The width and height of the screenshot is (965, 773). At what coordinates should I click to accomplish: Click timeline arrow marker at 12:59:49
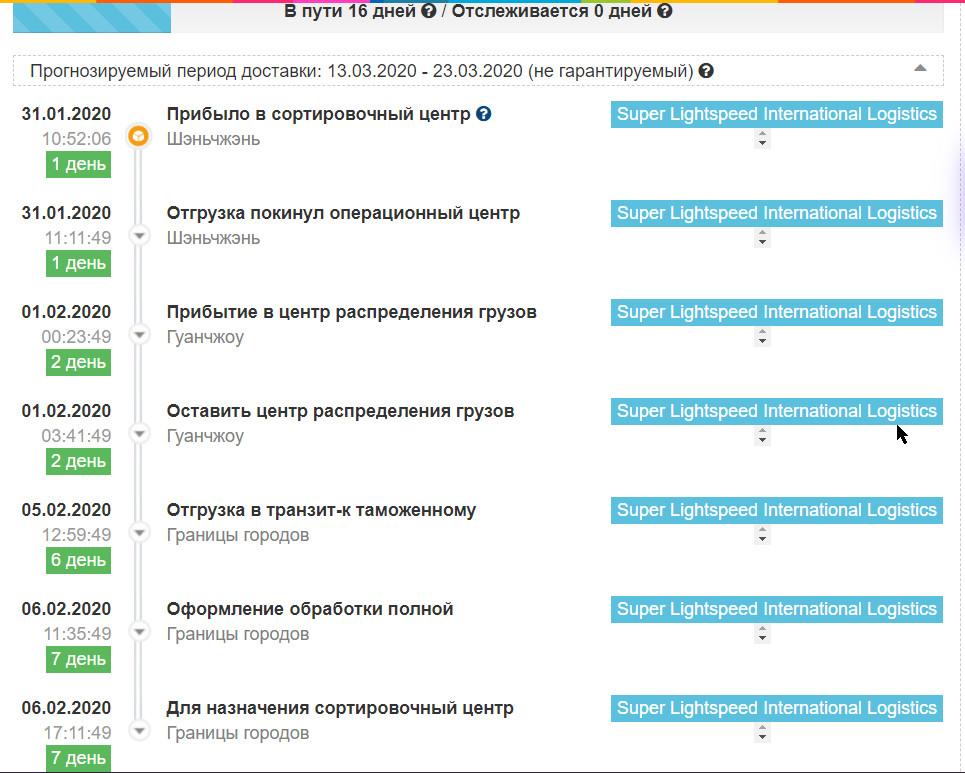140,532
